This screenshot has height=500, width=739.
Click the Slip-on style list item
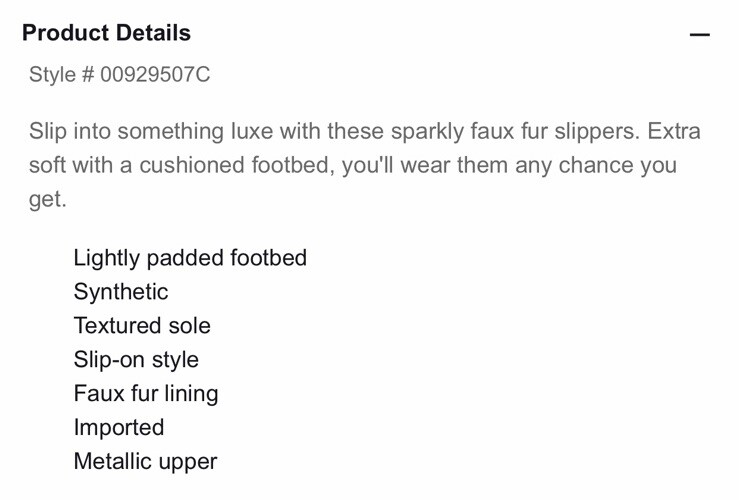(x=136, y=360)
